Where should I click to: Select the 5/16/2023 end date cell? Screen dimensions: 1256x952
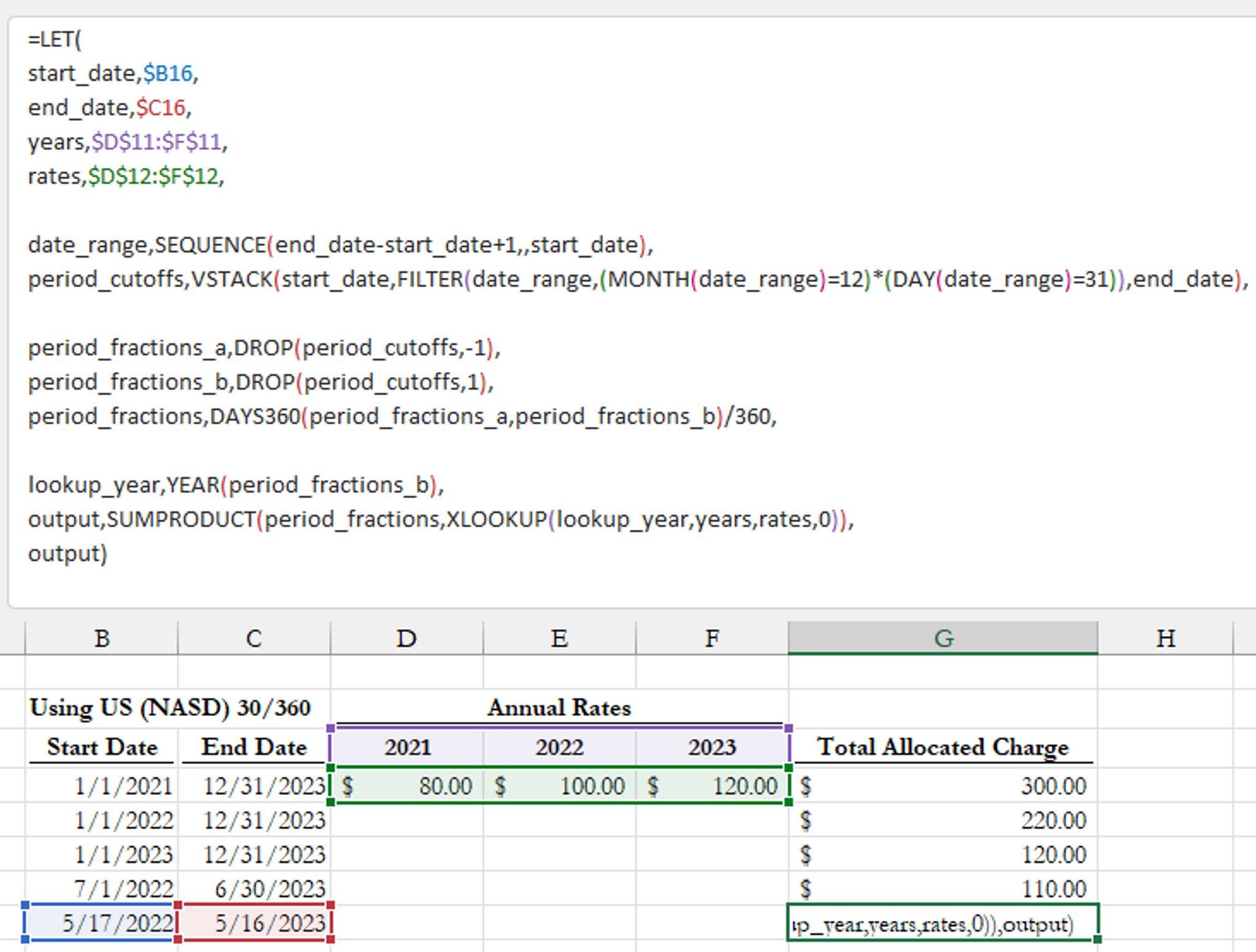click(253, 923)
